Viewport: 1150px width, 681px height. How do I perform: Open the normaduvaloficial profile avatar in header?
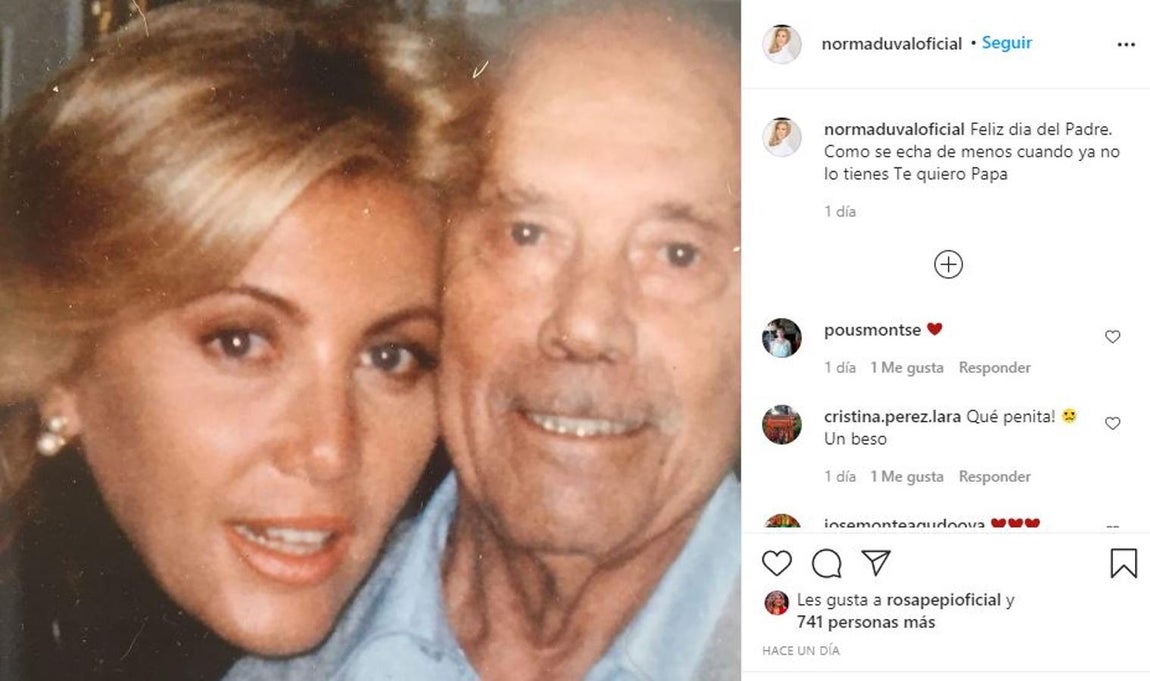782,44
